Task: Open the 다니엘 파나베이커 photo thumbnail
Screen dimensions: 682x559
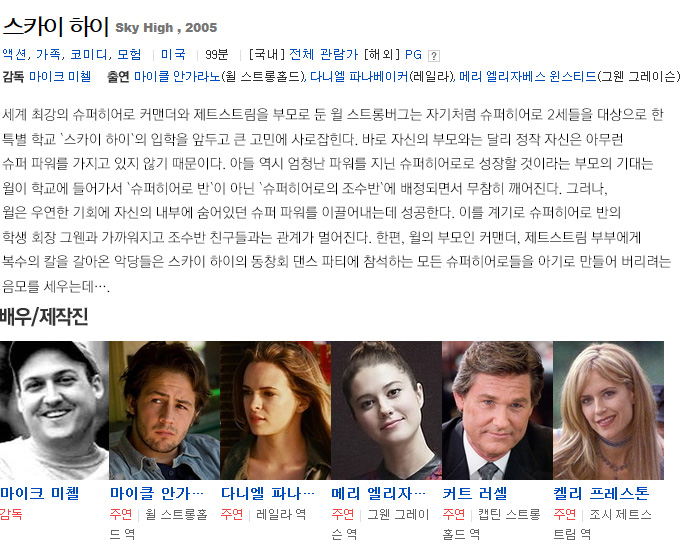Action: 276,410
